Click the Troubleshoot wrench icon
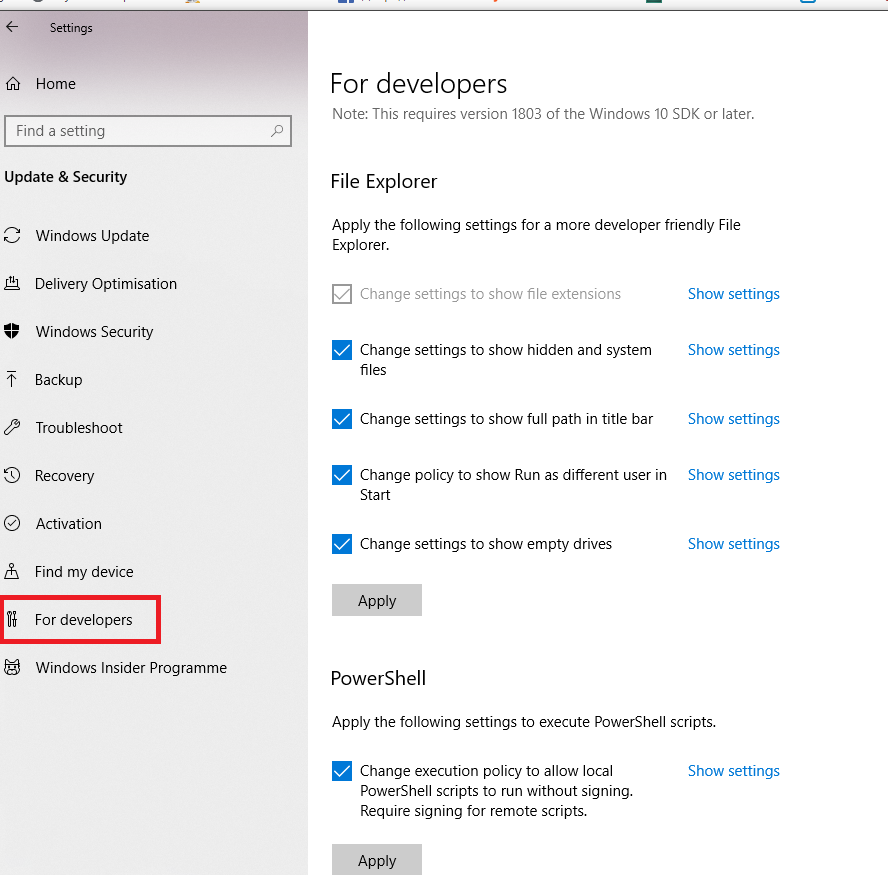Screen dimensions: 888x875 point(12,427)
